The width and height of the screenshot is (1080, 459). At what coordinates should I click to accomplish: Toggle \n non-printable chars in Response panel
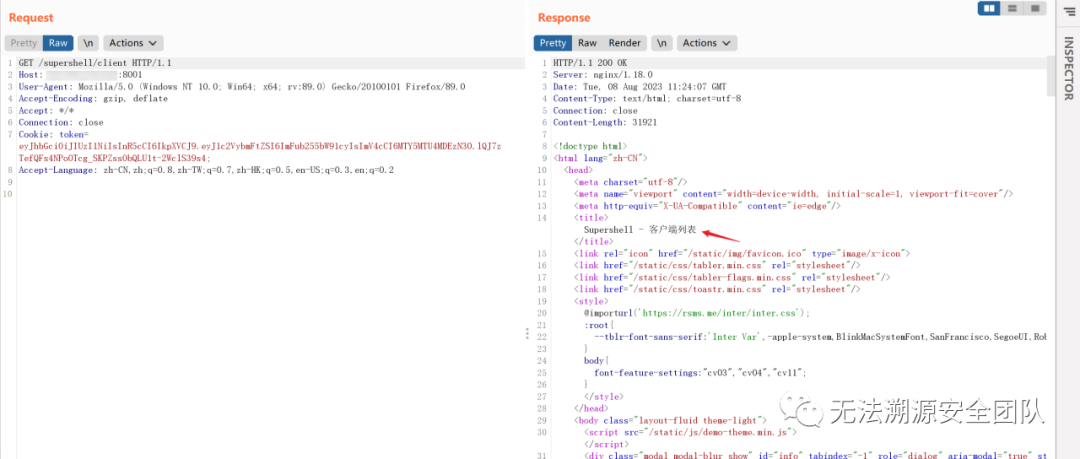point(662,43)
